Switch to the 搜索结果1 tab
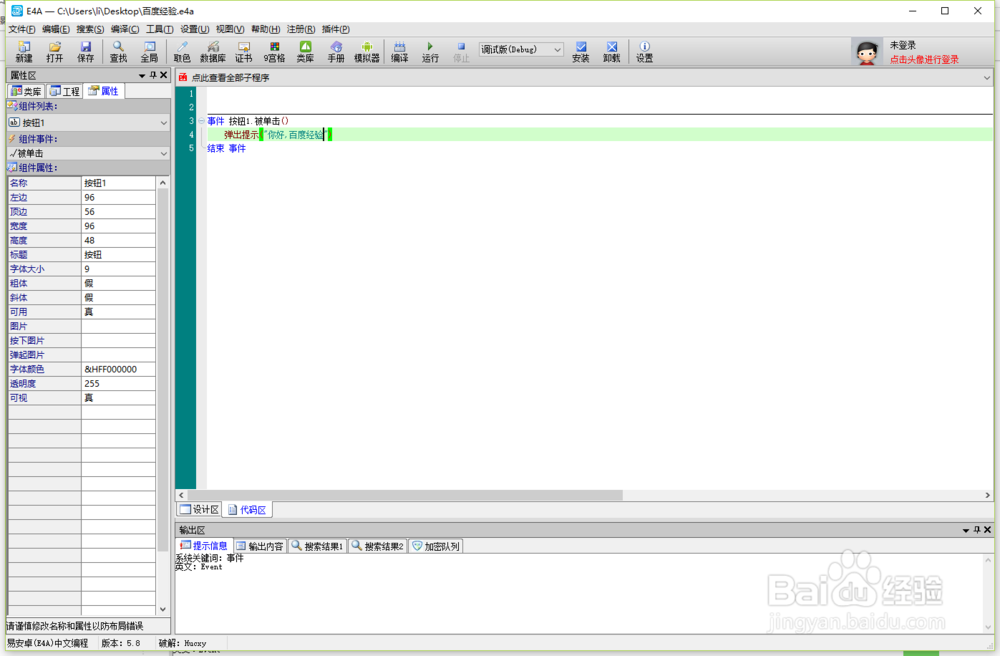The width and height of the screenshot is (1000, 656). tap(318, 546)
